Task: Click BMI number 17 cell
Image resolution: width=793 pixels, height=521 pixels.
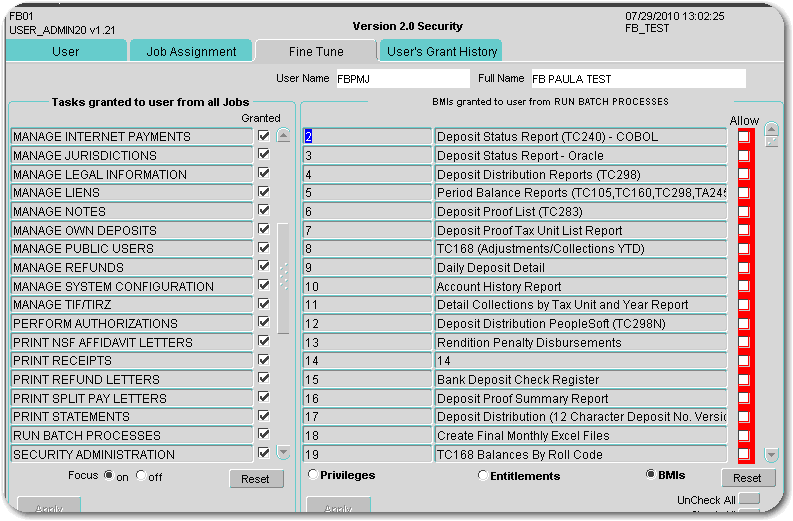Action: tap(367, 416)
